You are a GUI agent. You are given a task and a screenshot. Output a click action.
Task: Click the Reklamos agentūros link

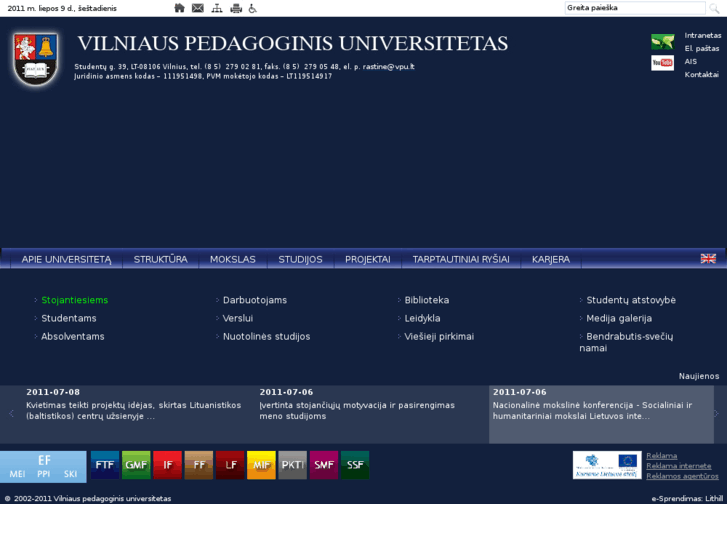point(682,476)
